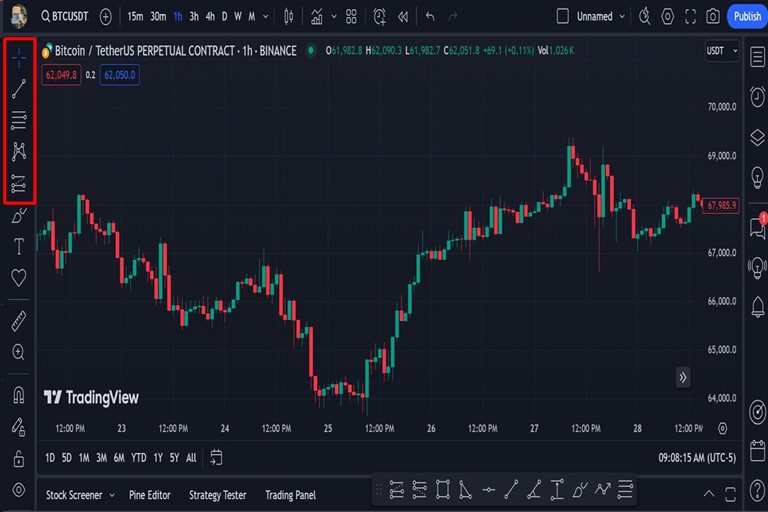
Task: Switch to daily D timeframe
Action: point(224,17)
